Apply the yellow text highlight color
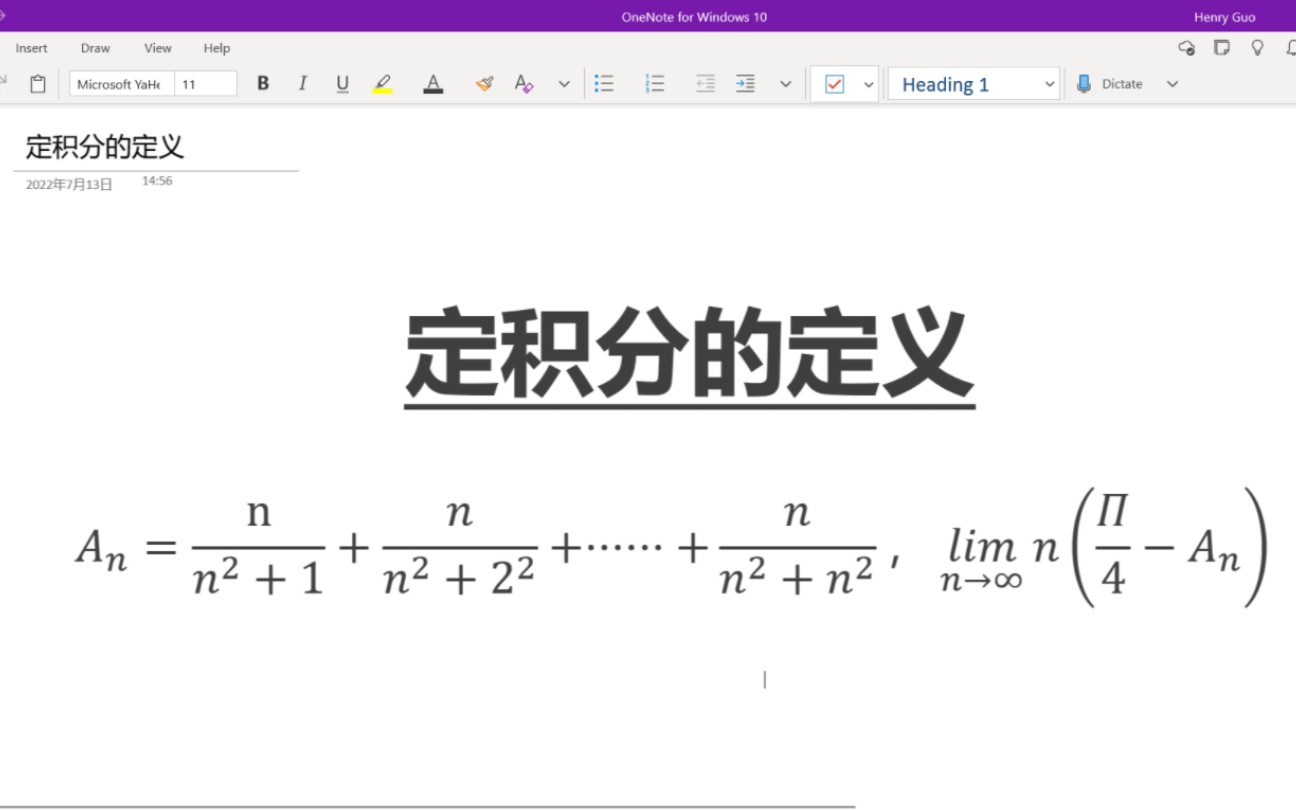1296x810 pixels. [382, 84]
